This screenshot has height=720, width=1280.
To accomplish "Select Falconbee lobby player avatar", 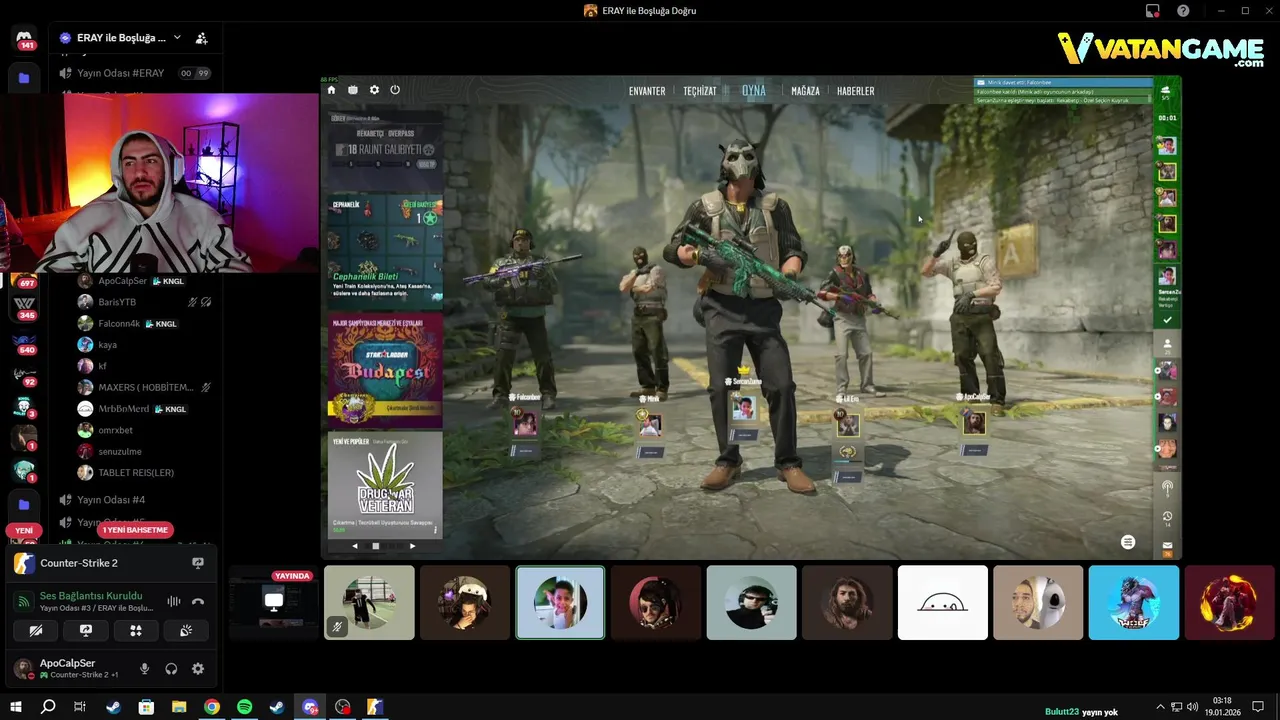I will (x=525, y=423).
